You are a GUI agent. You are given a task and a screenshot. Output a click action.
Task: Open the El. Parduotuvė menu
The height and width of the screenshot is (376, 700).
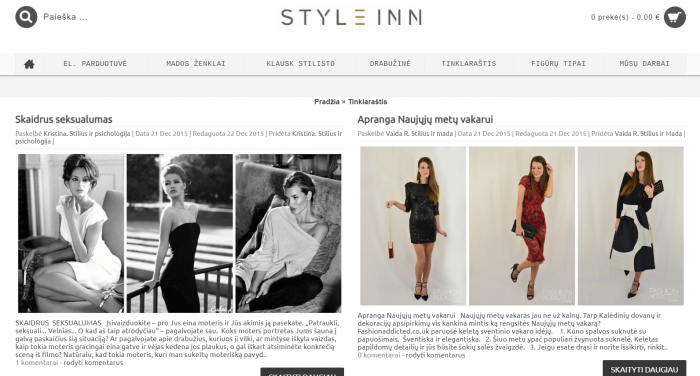[x=95, y=64]
